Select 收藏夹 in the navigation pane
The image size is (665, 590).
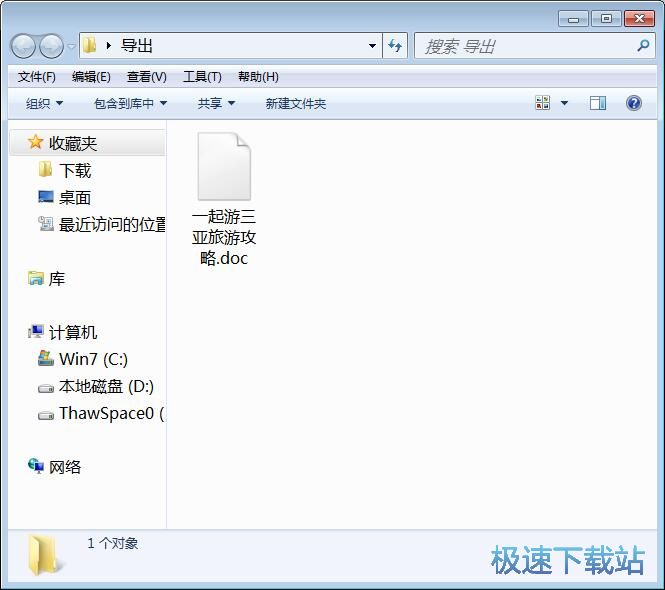pos(87,143)
